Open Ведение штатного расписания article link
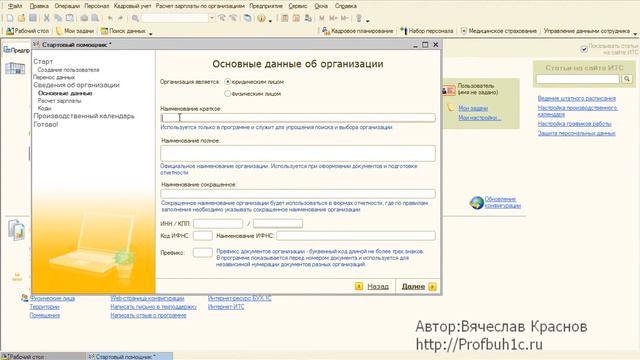This screenshot has height=360, width=640. [x=577, y=98]
